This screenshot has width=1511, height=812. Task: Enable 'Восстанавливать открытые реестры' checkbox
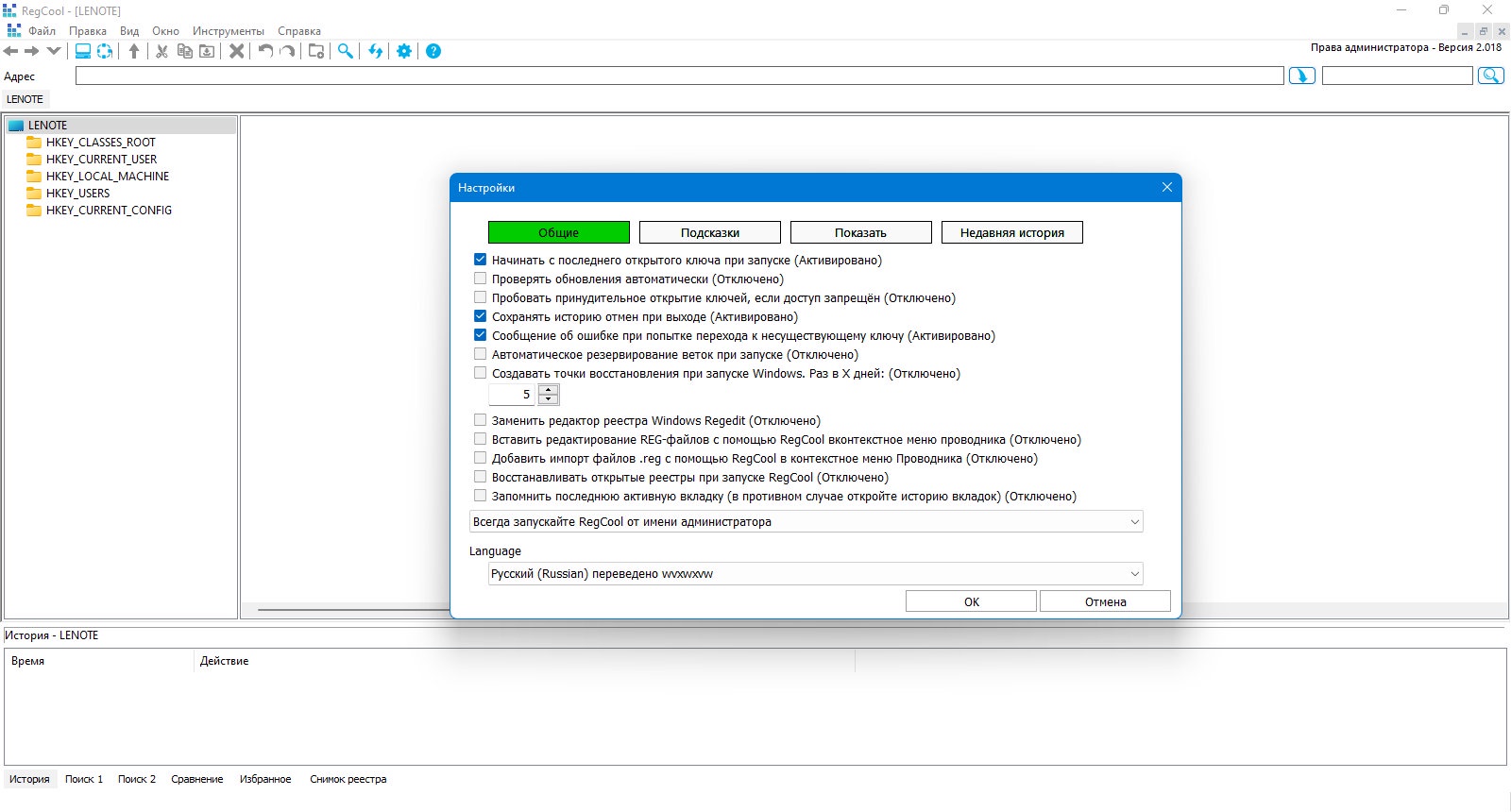(x=480, y=477)
